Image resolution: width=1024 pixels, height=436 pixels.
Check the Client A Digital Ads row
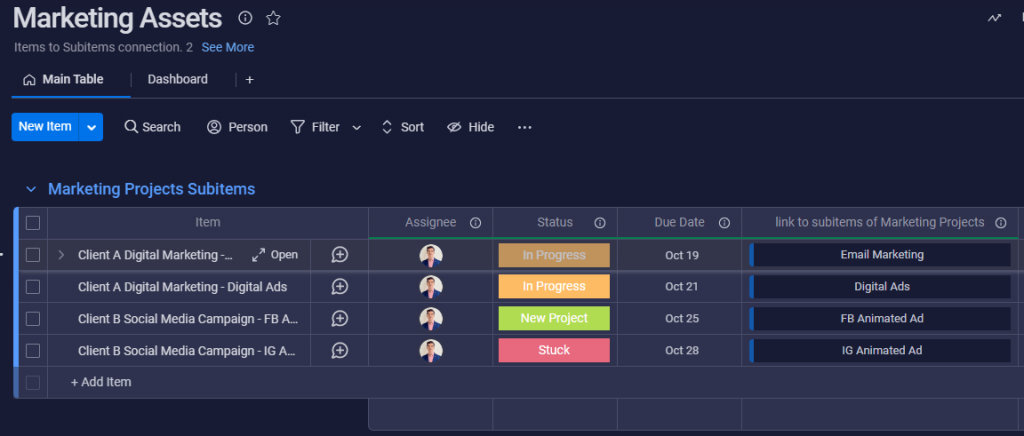pyautogui.click(x=33, y=287)
